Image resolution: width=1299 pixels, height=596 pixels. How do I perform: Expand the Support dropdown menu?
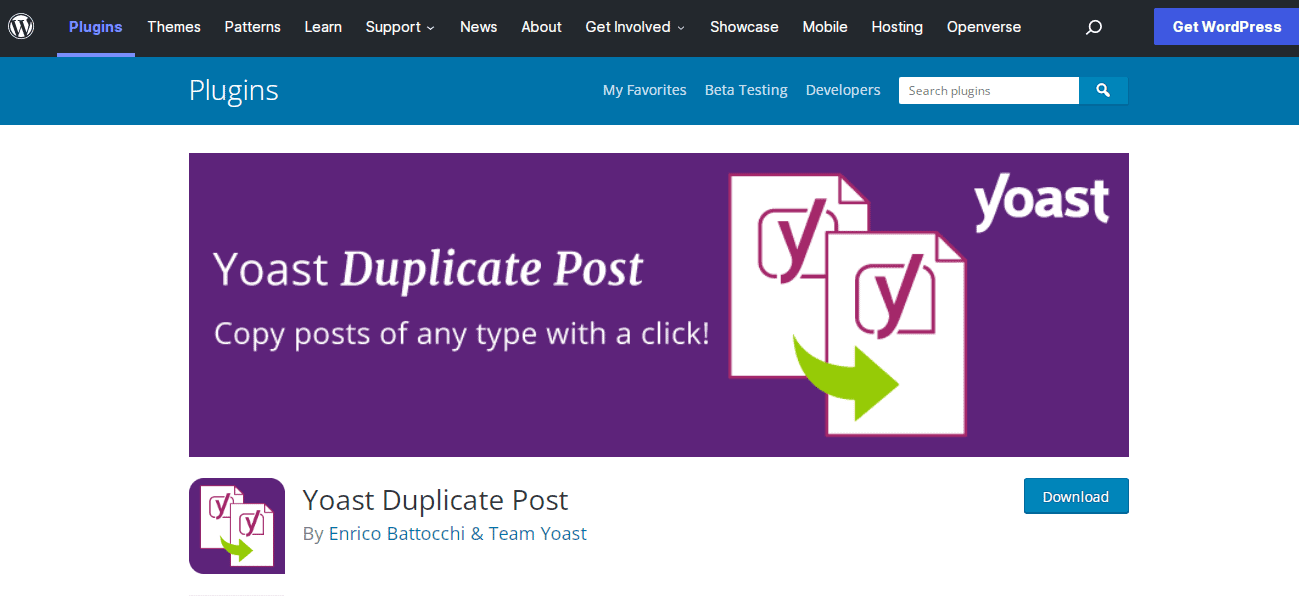tap(400, 27)
